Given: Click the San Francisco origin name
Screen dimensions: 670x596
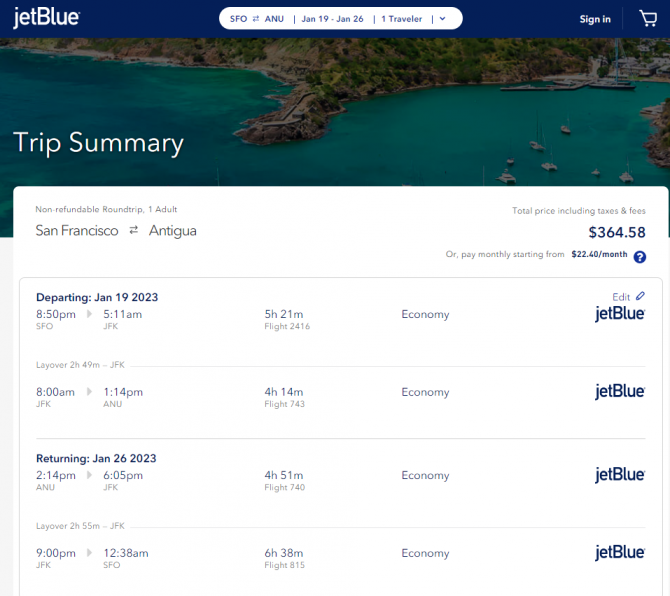Looking at the screenshot, I should pos(77,230).
